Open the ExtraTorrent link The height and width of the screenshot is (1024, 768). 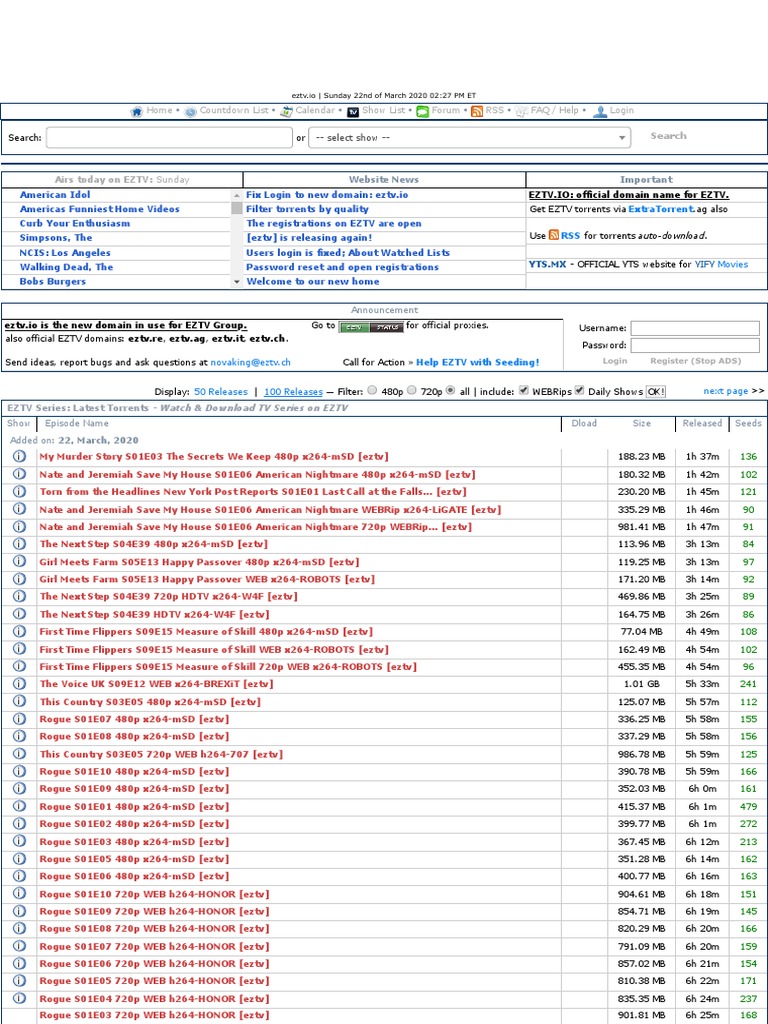click(x=660, y=209)
